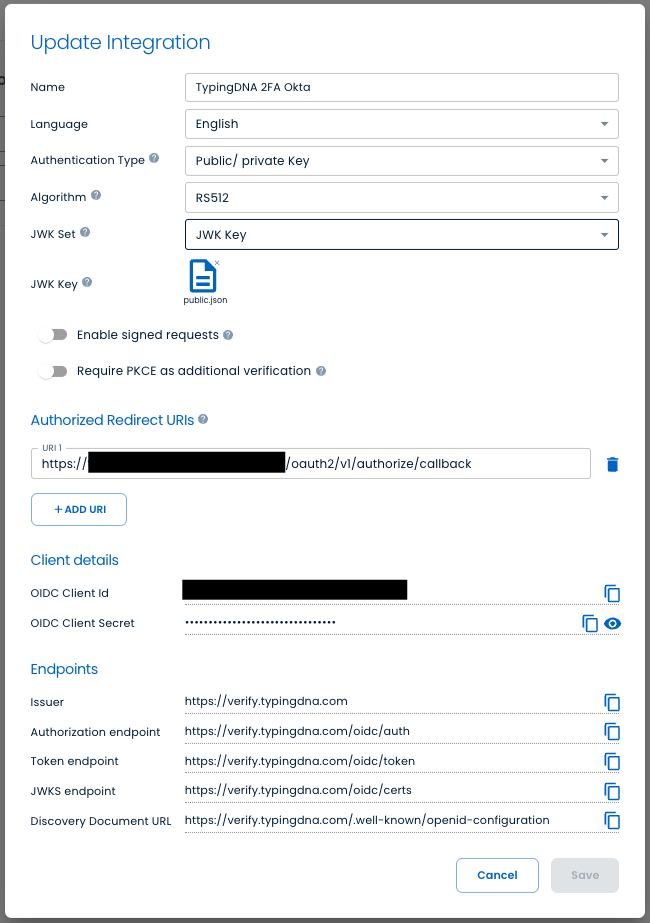The height and width of the screenshot is (923, 650).
Task: Click the help icon beside Algorithm
Action: coord(96,195)
